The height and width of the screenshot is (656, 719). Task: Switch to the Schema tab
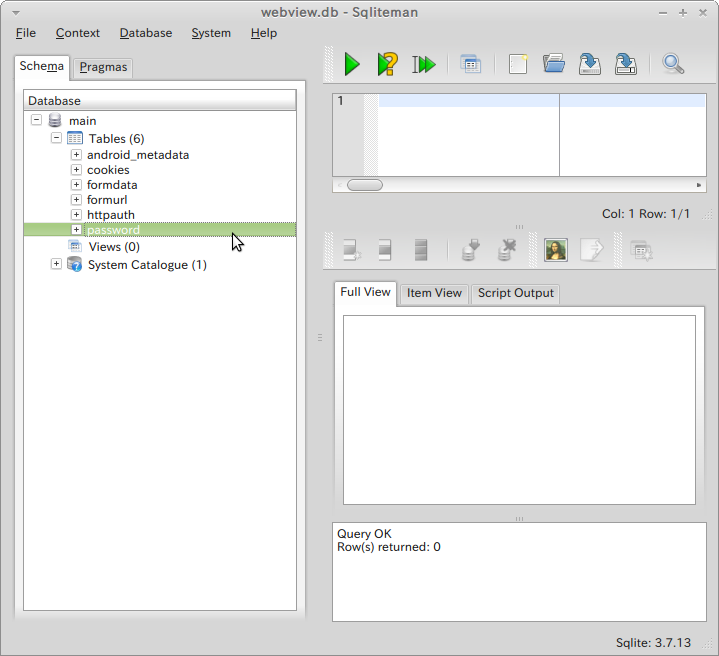(x=41, y=67)
